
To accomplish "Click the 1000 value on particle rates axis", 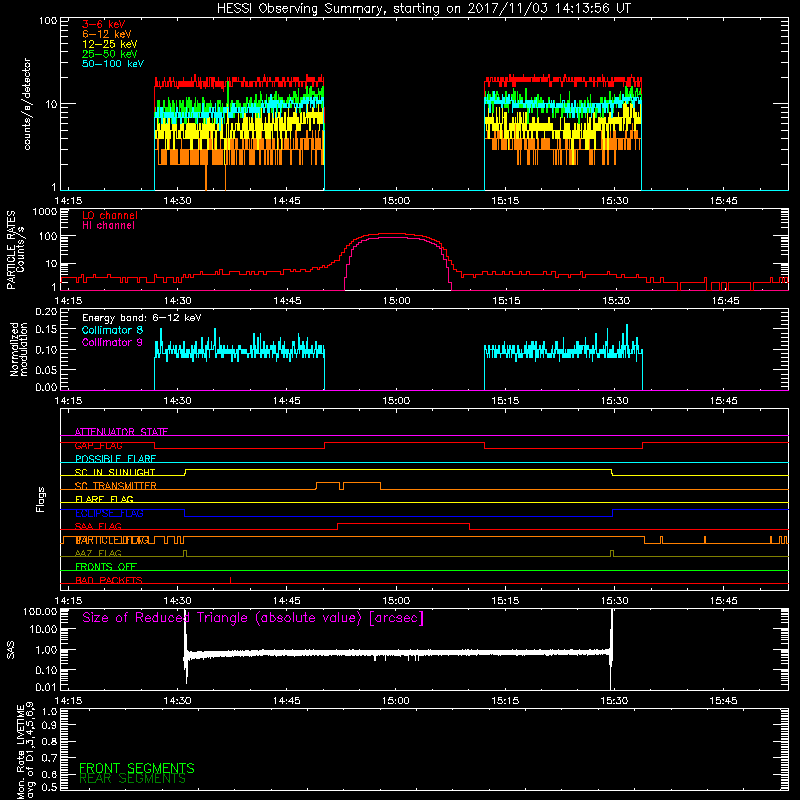I will (44, 212).
